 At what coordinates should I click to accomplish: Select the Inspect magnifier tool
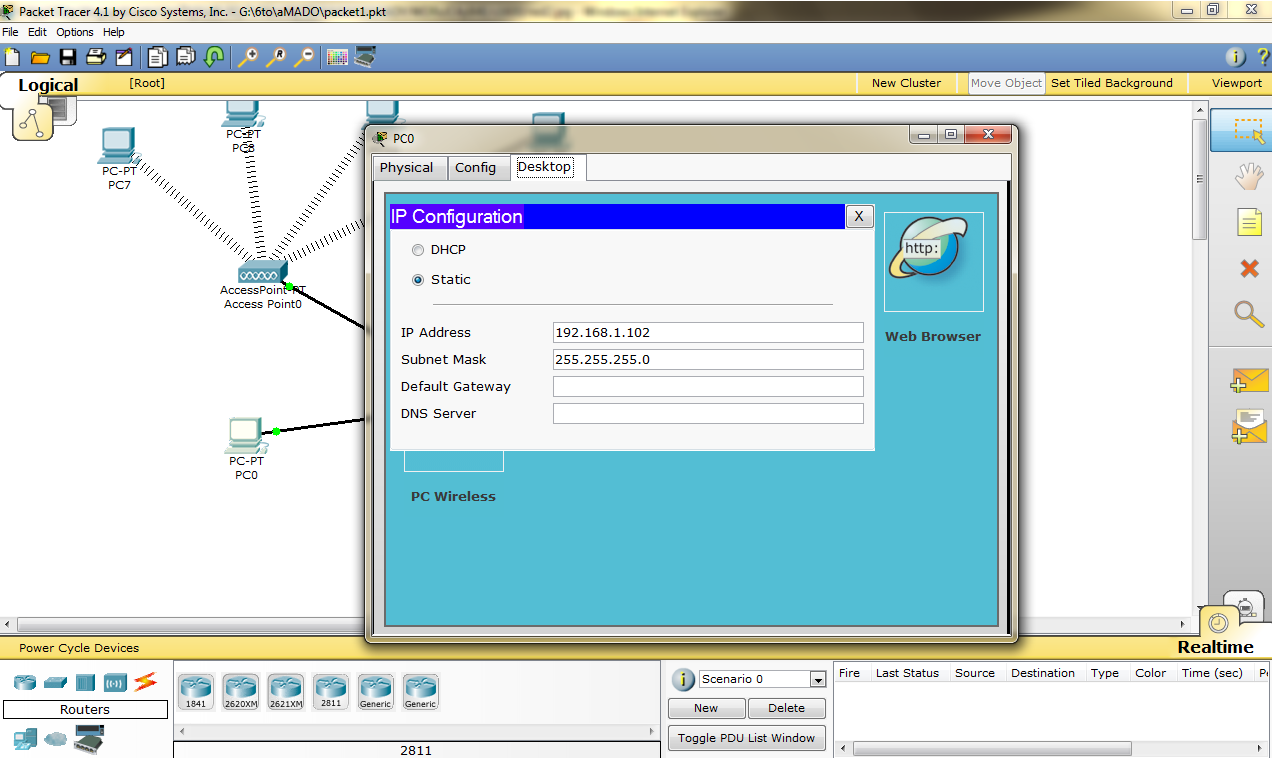point(1248,315)
